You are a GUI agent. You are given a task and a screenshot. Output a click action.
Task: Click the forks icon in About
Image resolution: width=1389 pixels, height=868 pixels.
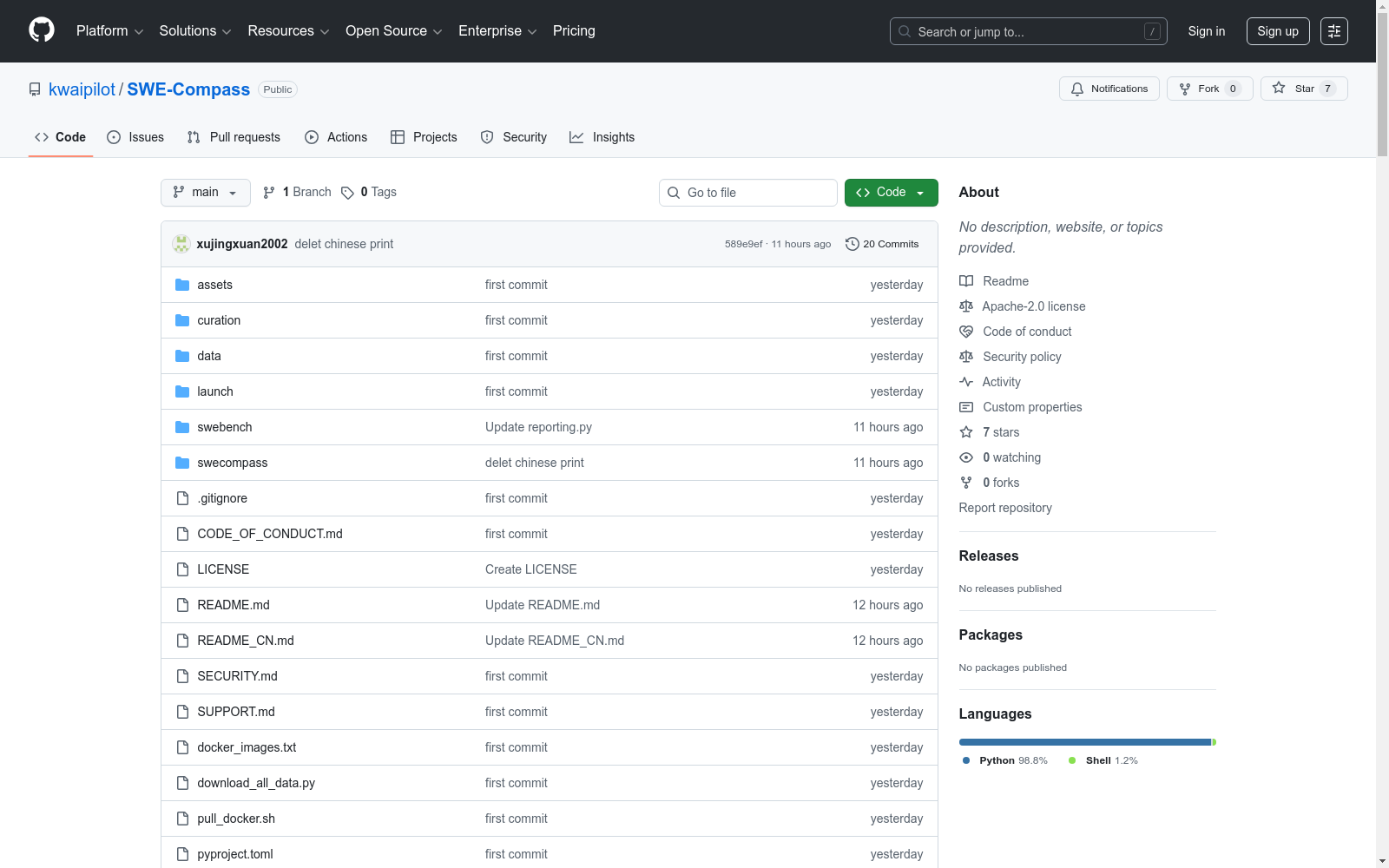966,483
